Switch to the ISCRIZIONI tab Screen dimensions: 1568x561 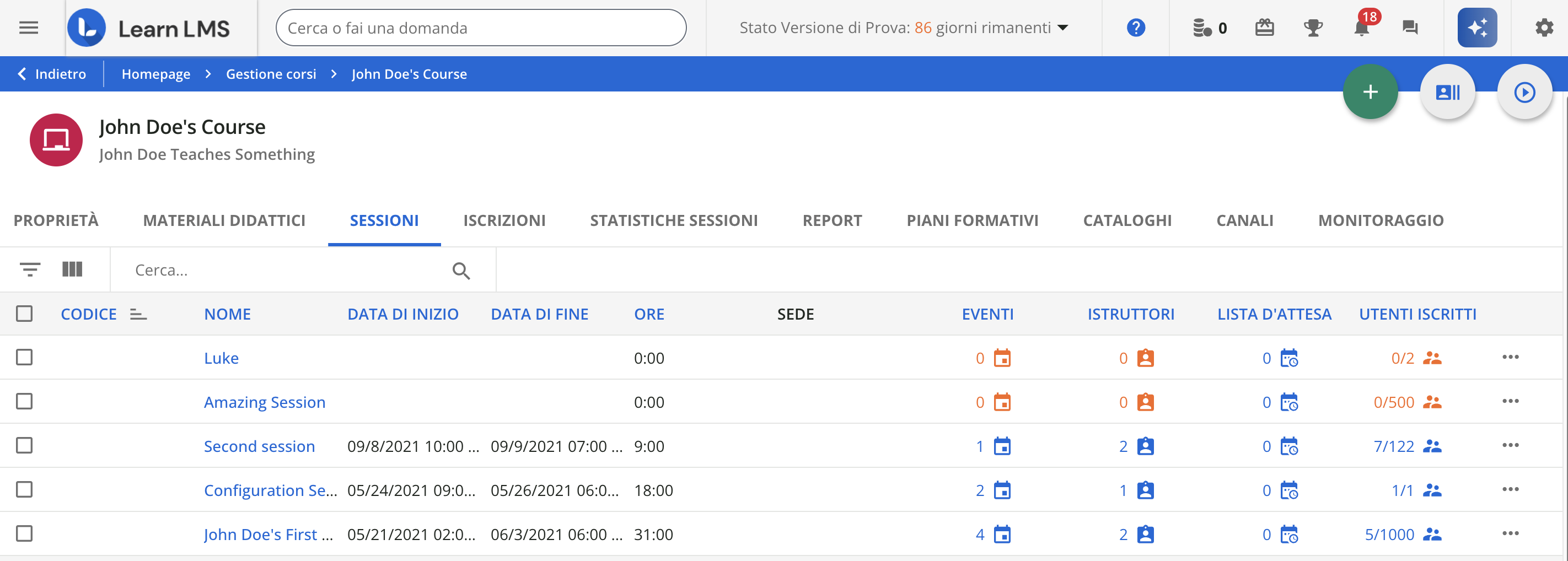click(x=504, y=220)
